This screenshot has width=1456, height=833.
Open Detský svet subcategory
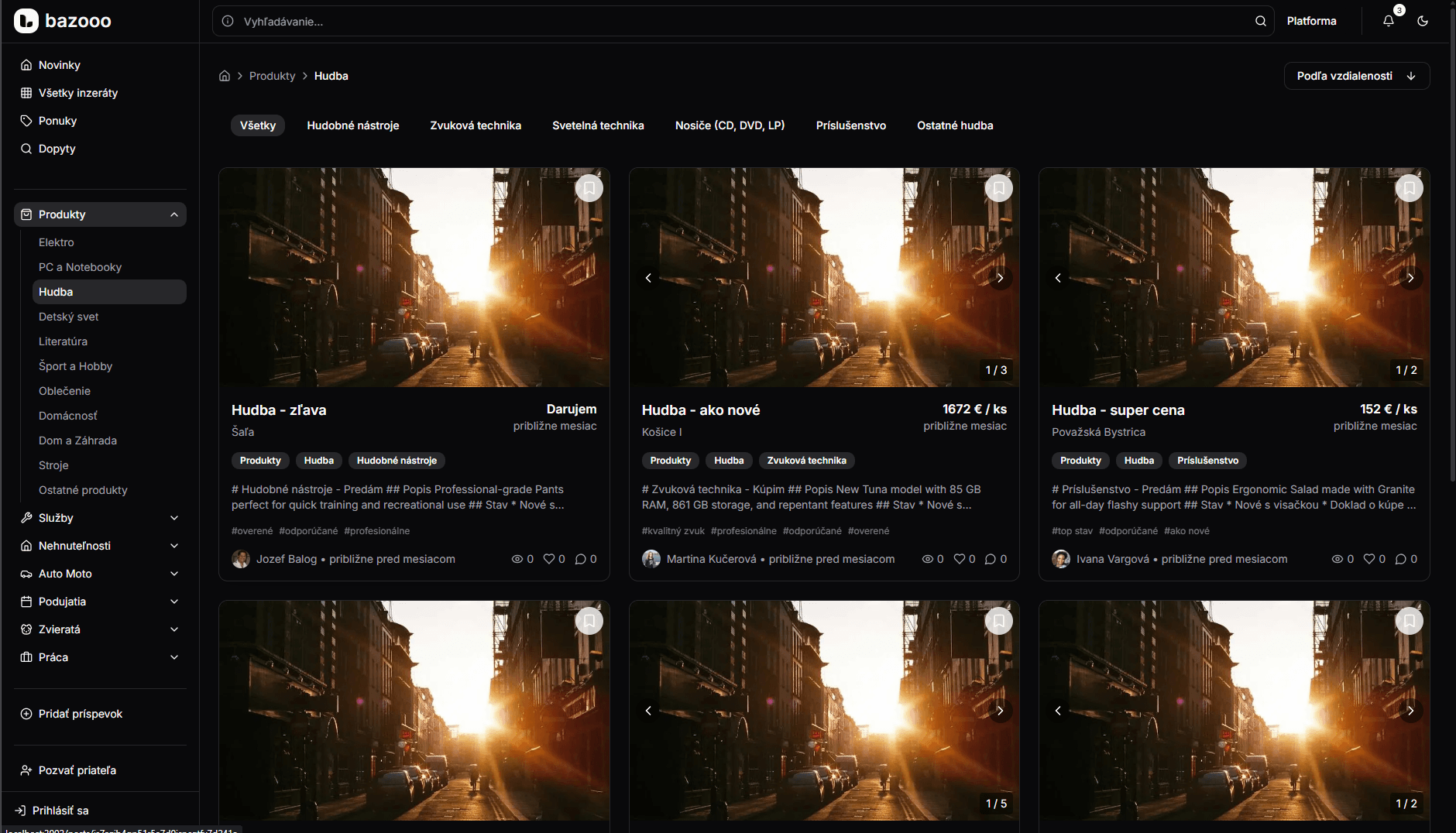[x=109, y=317]
